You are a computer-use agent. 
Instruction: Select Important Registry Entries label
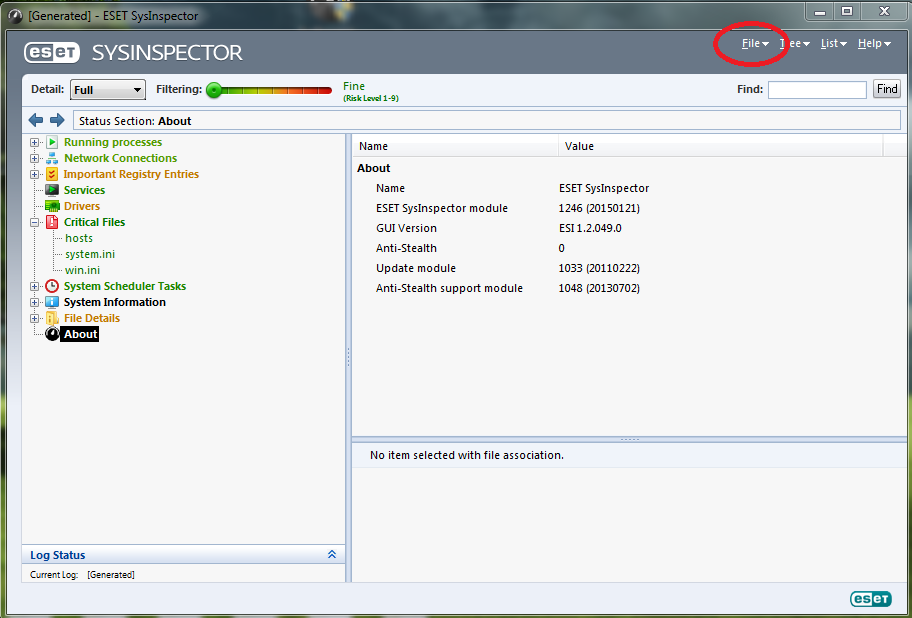point(131,174)
